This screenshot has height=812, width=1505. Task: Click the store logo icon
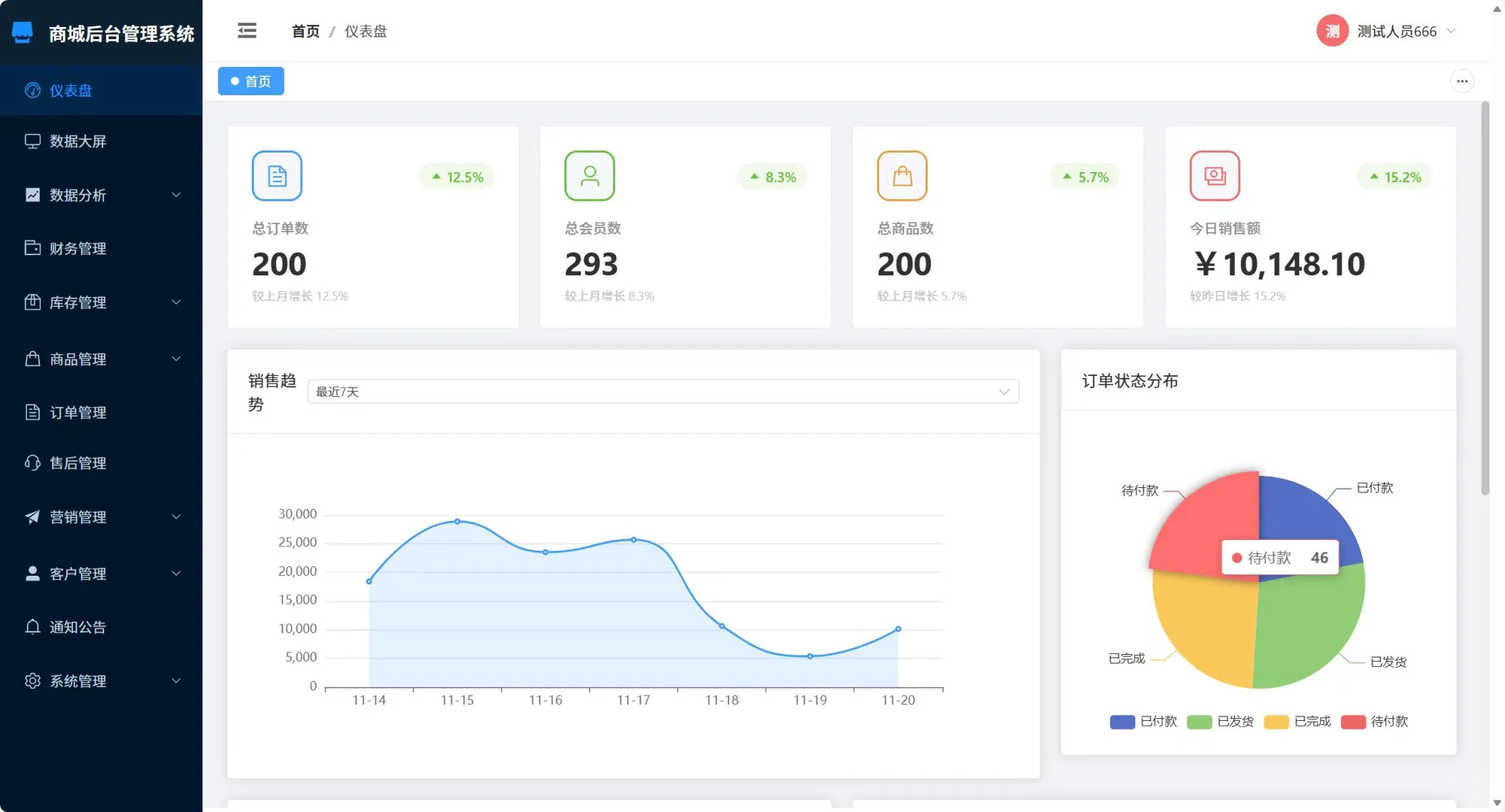point(23,32)
